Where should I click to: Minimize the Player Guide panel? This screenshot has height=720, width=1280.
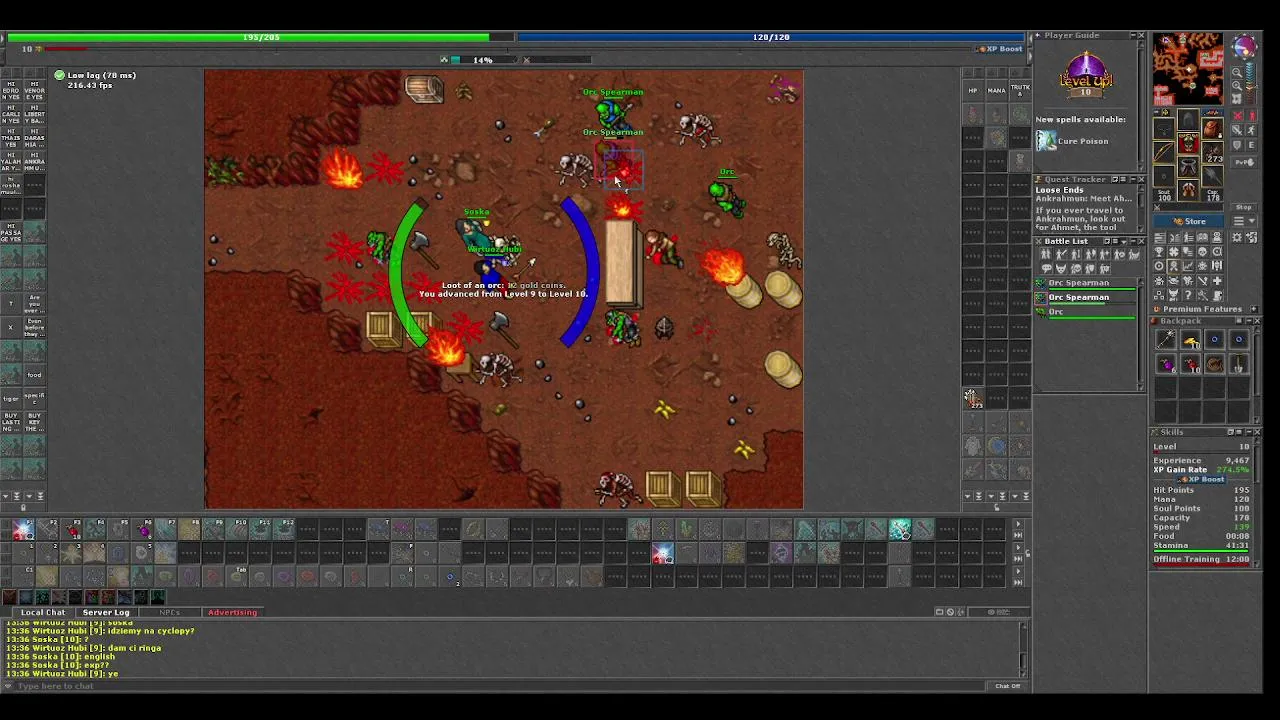click(1131, 36)
